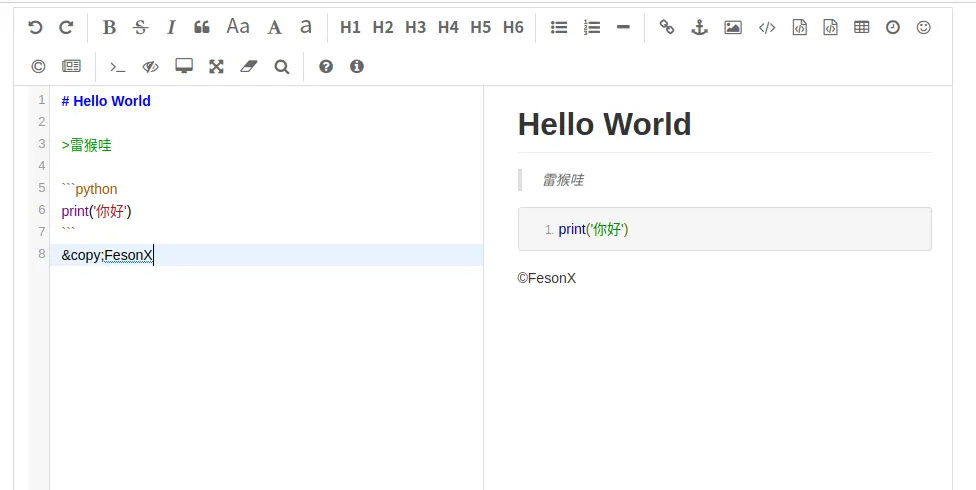Click the '```python' source line
The height and width of the screenshot is (490, 976).
pos(89,189)
